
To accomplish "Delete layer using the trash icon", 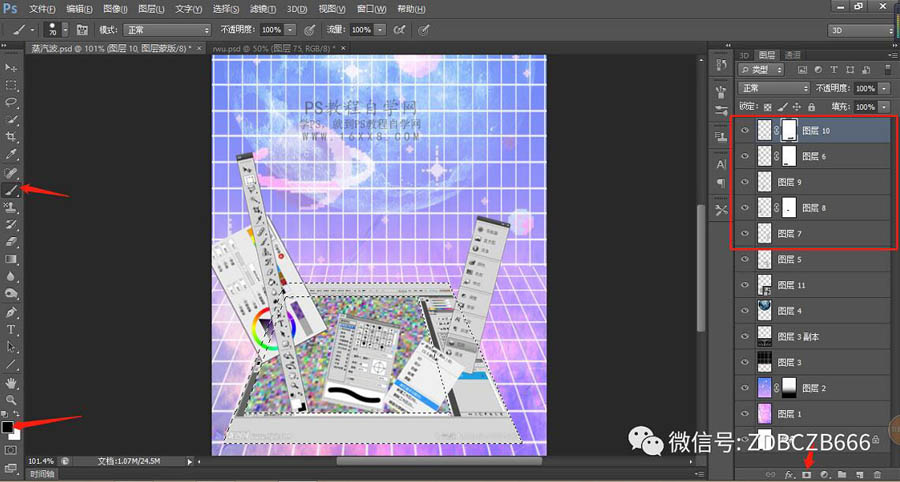I will coord(877,474).
